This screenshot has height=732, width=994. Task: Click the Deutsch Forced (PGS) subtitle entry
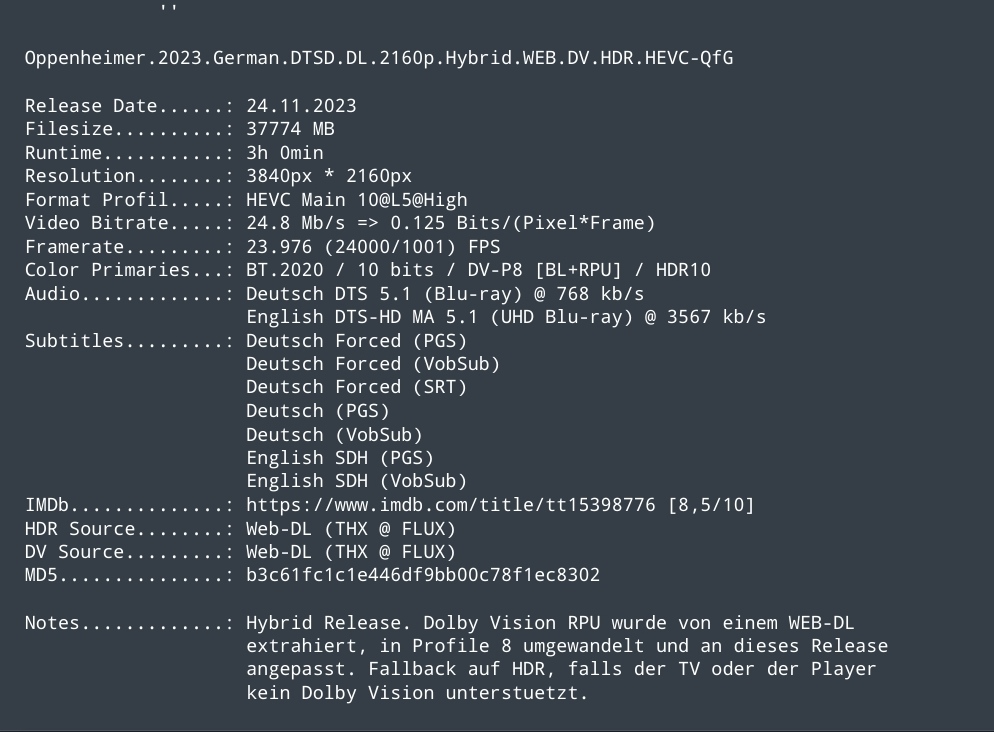coord(356,341)
